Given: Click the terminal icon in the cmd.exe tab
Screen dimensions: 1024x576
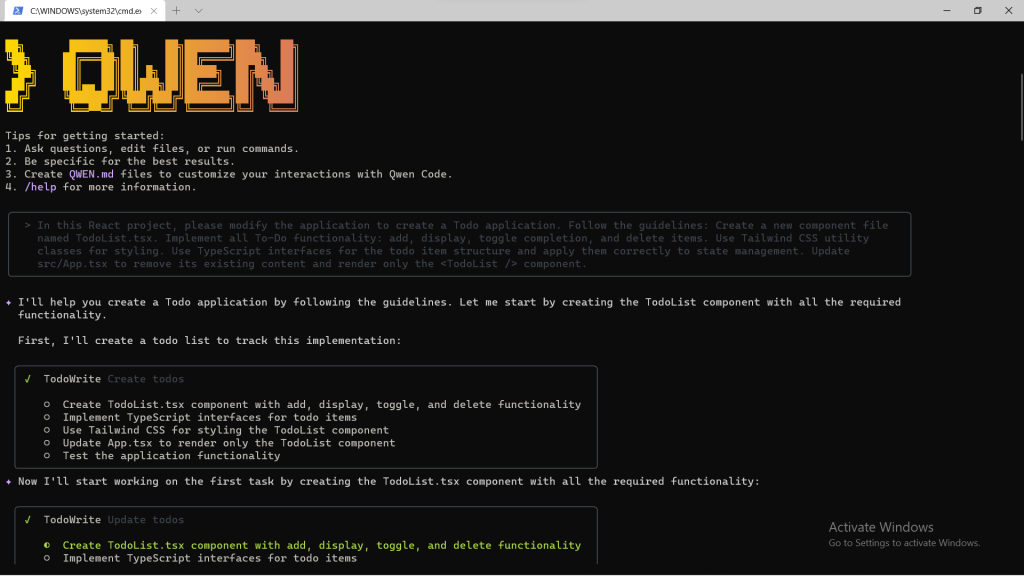Looking at the screenshot, I should pyautogui.click(x=16, y=10).
